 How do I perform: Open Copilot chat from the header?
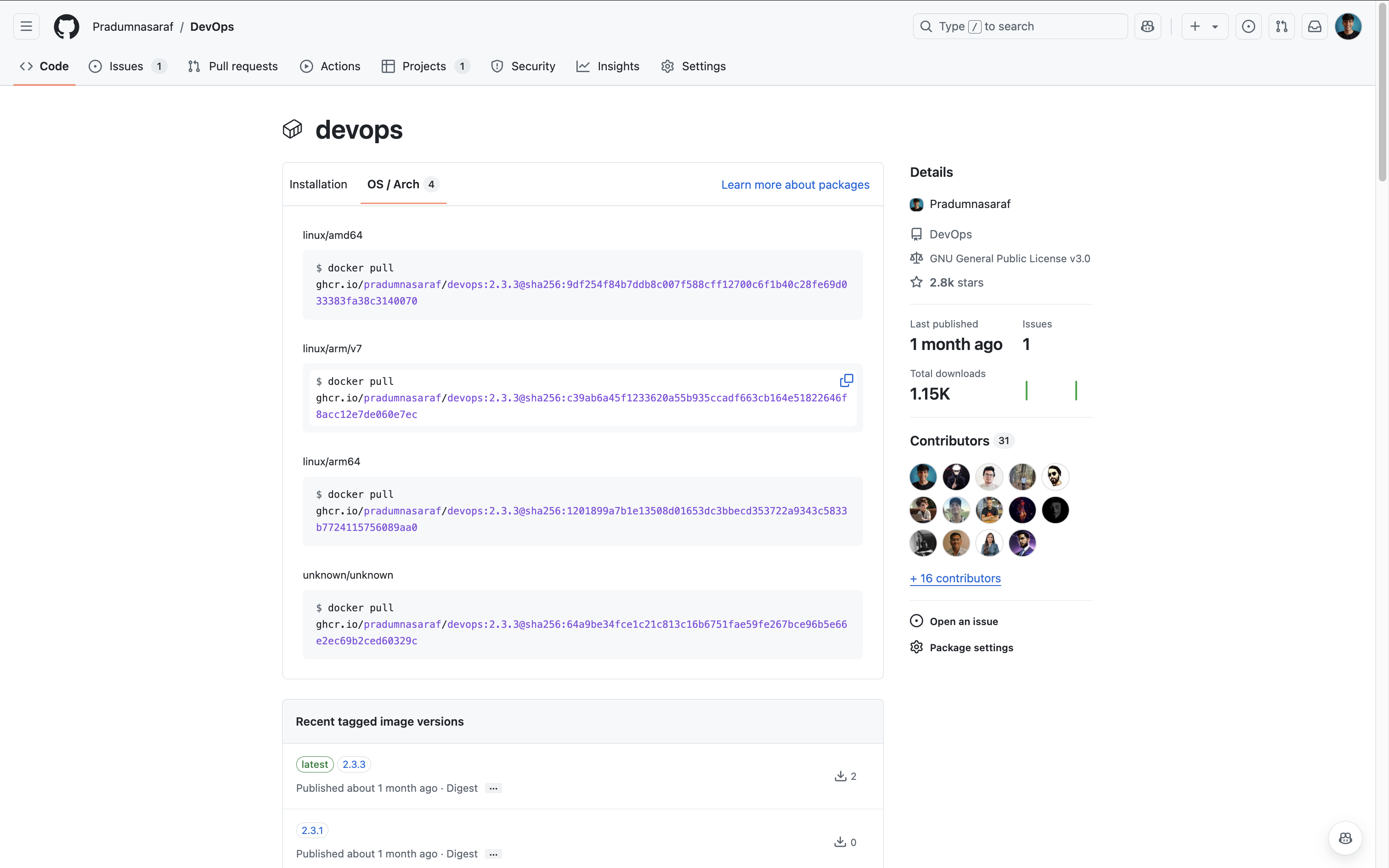click(1147, 26)
